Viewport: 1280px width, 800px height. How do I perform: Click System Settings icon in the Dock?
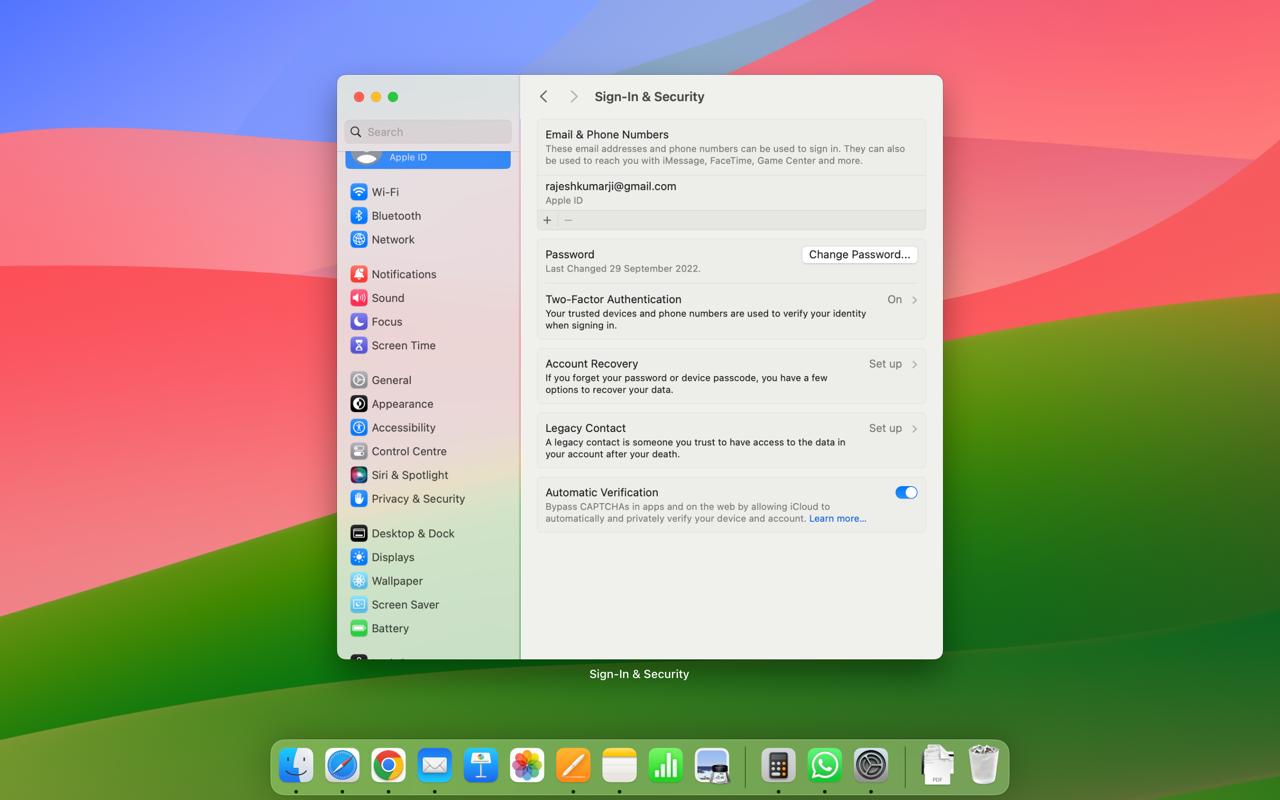(x=871, y=766)
